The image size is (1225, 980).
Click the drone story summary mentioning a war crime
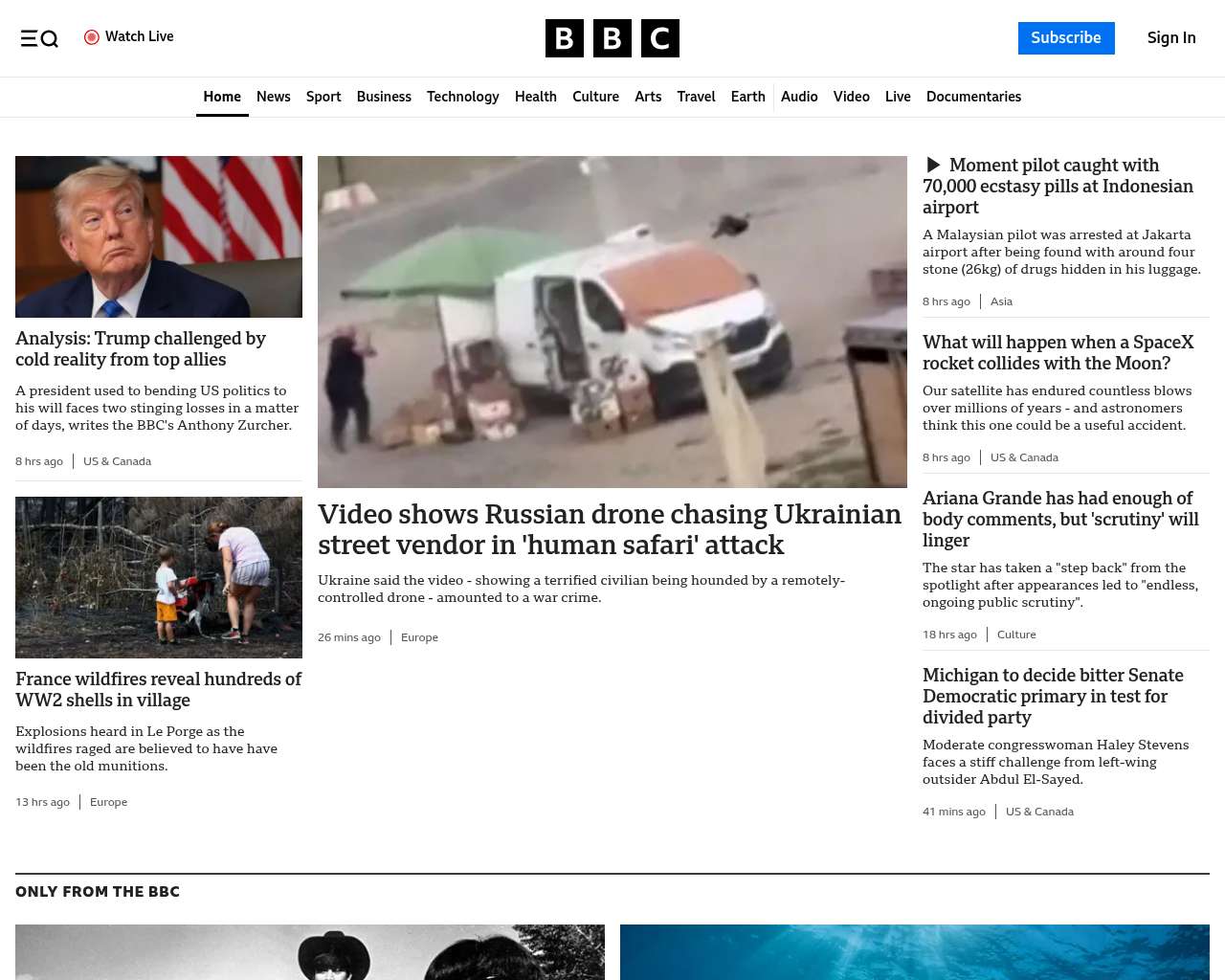pos(581,589)
